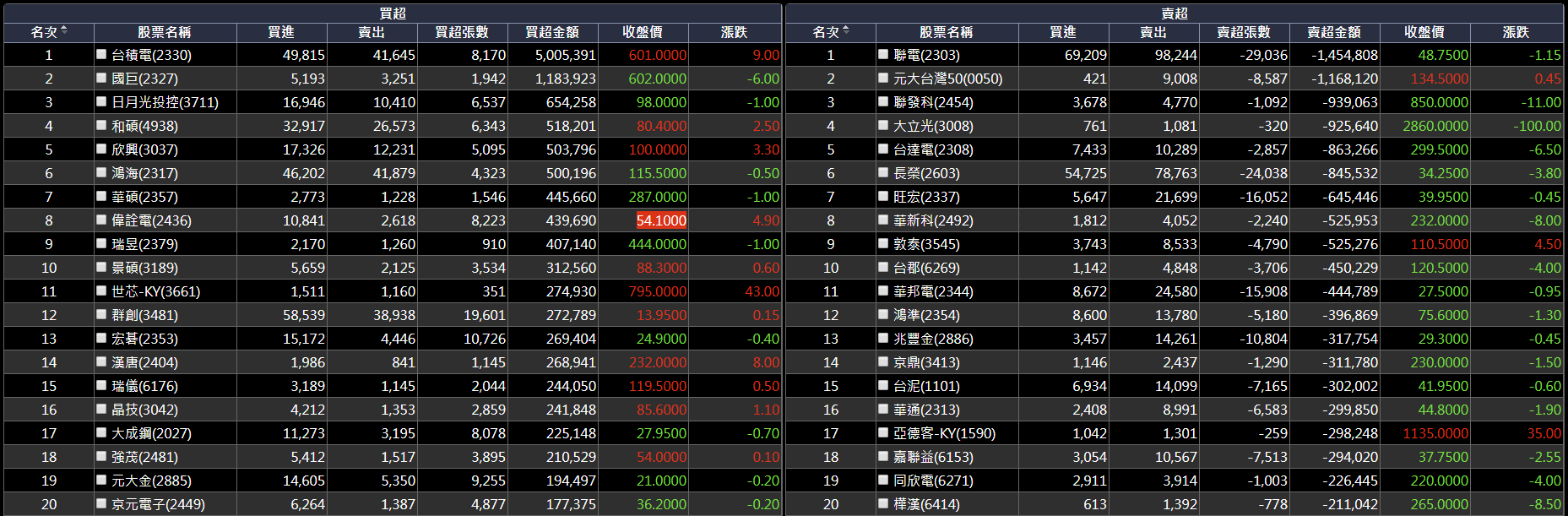The image size is (1568, 516).
Task: Click stock name 嘉聯益(6153)
Action: pos(933,457)
